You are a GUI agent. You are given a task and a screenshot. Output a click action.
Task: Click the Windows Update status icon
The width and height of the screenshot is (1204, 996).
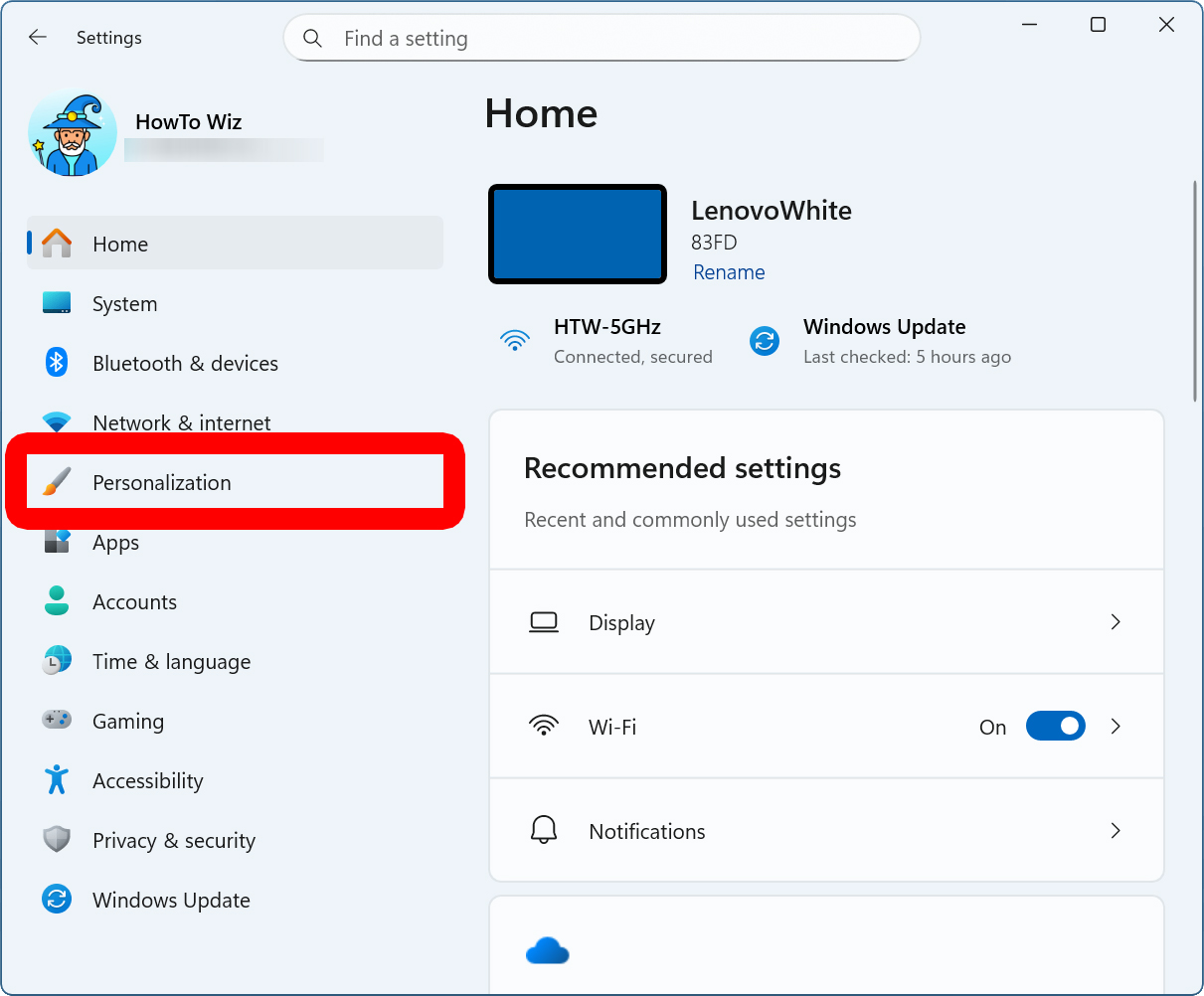tap(765, 341)
